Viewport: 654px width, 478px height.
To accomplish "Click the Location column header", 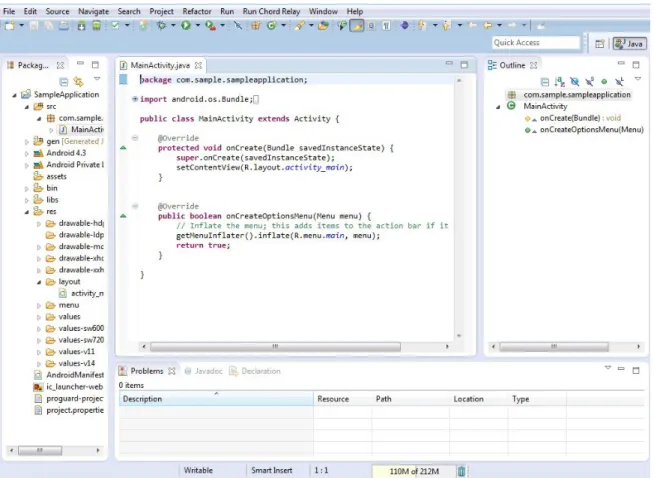I will [x=479, y=399].
